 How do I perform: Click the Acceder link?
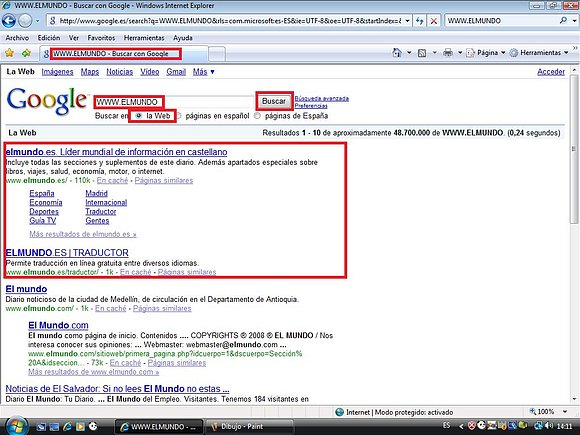[551, 72]
